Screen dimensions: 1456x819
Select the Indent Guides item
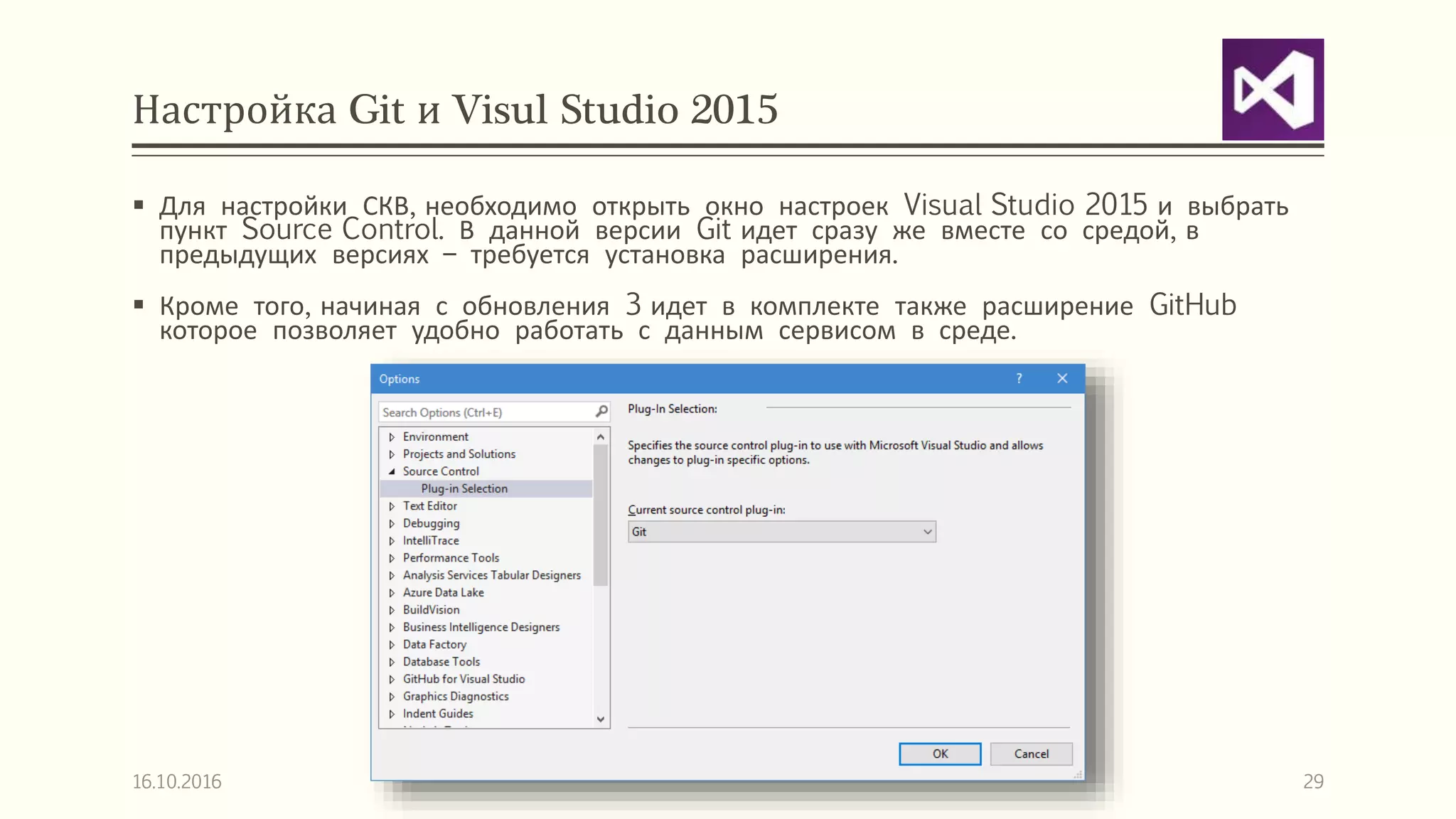438,713
